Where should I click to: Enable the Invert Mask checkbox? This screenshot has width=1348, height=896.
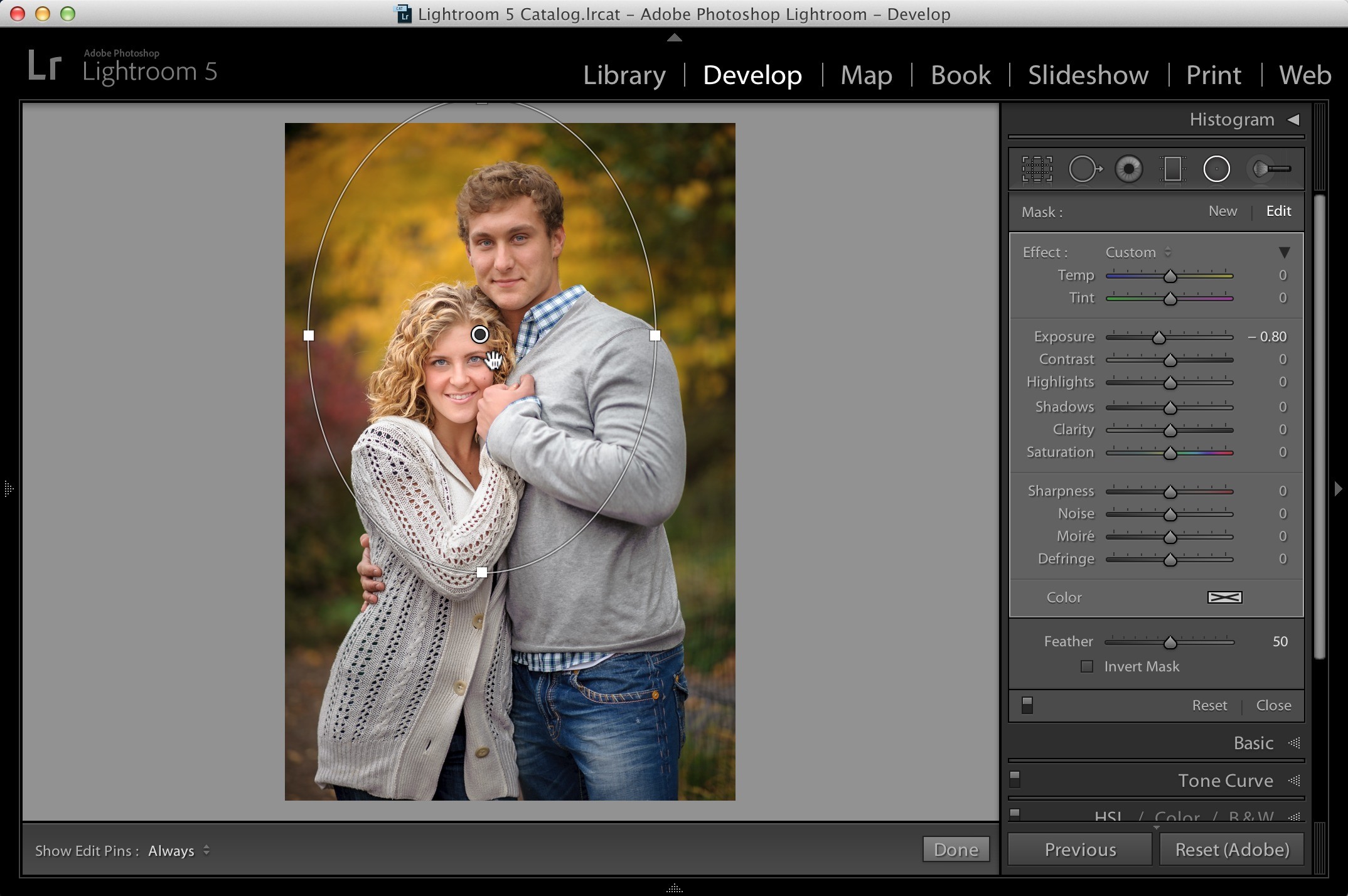pyautogui.click(x=1087, y=666)
